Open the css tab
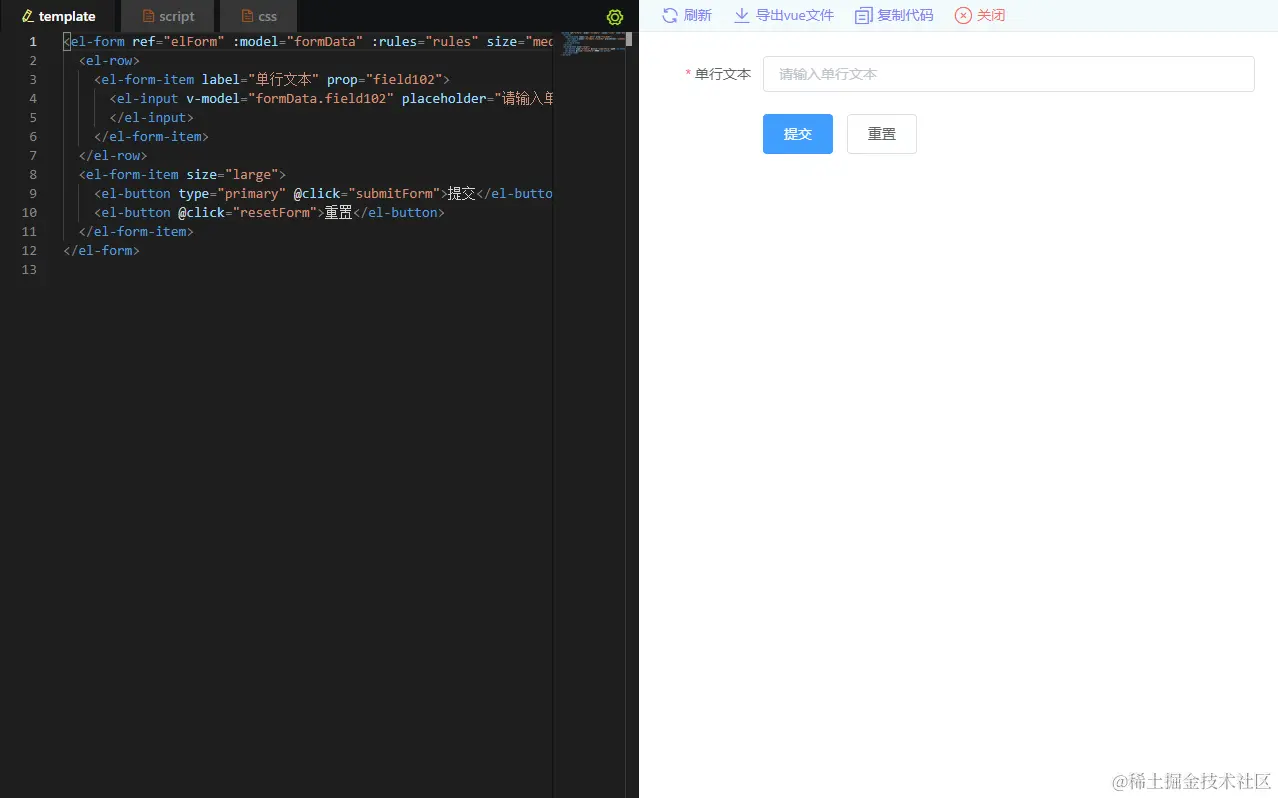1278x798 pixels. point(258,16)
